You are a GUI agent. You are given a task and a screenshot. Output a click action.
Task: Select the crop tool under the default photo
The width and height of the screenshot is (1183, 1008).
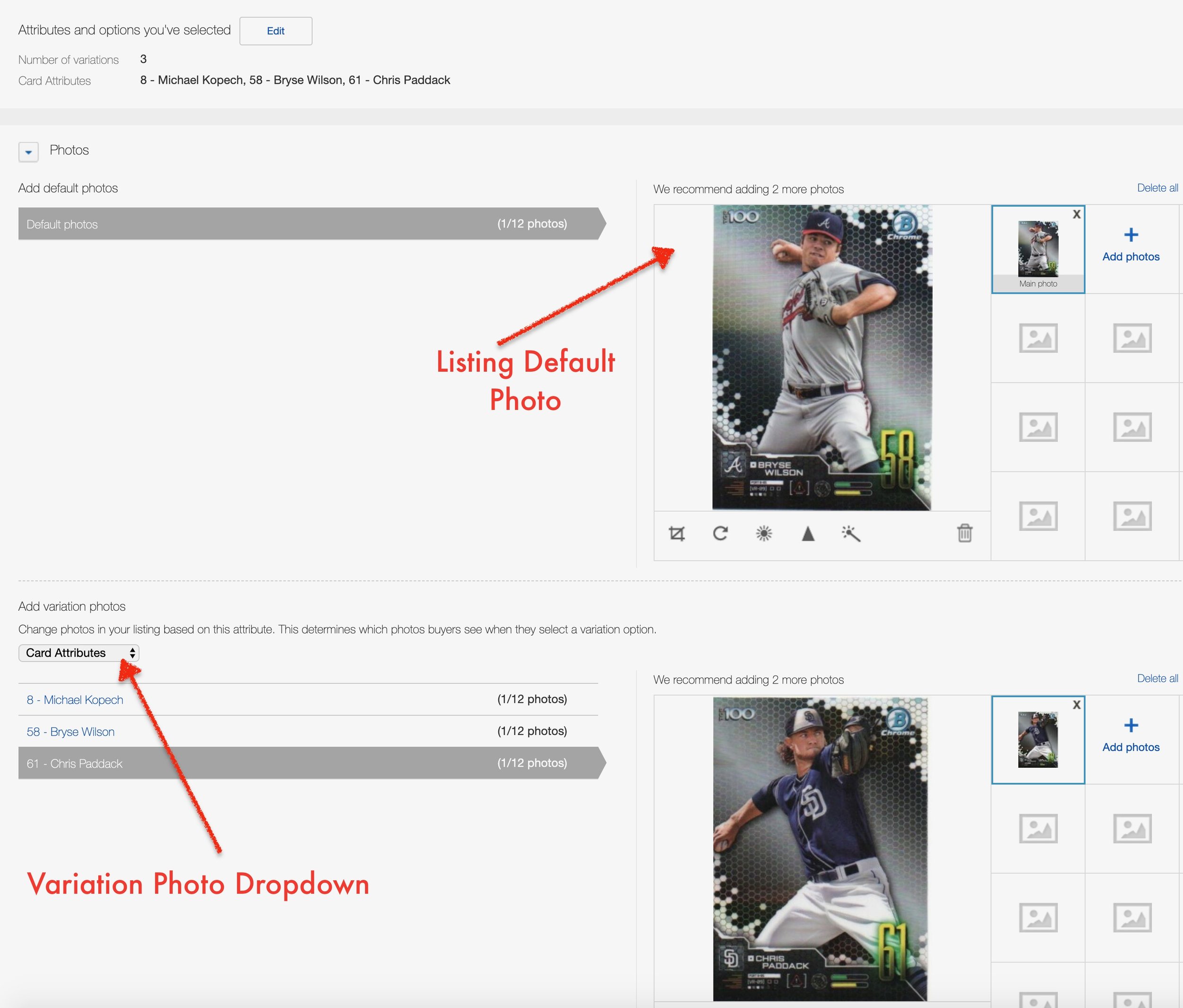click(x=677, y=534)
